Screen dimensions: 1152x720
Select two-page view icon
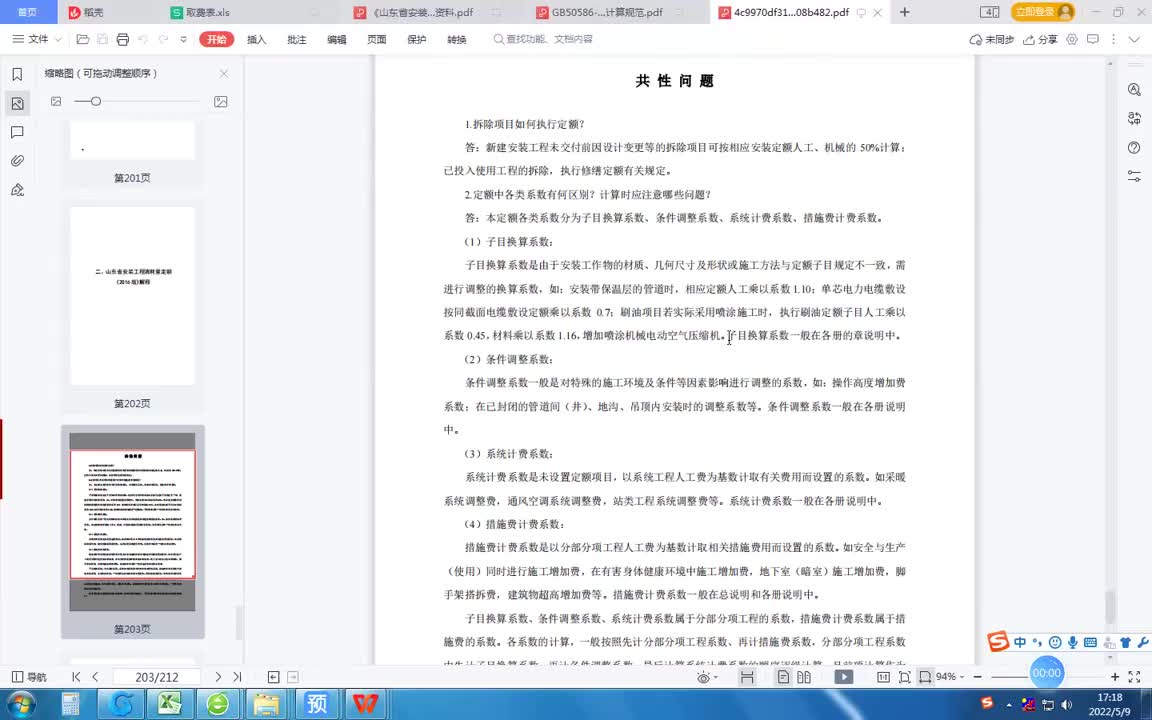click(x=804, y=677)
